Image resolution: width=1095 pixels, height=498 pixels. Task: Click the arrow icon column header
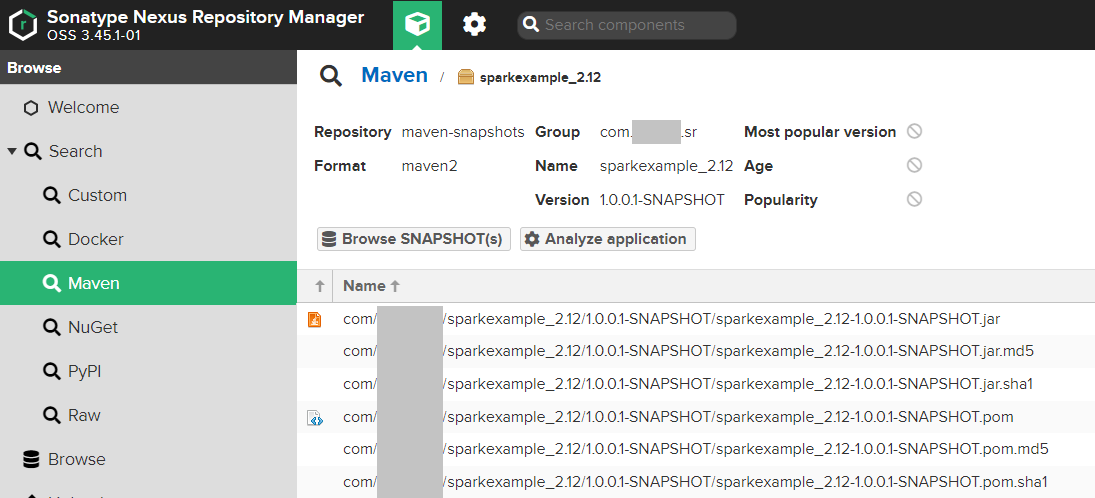pyautogui.click(x=315, y=286)
